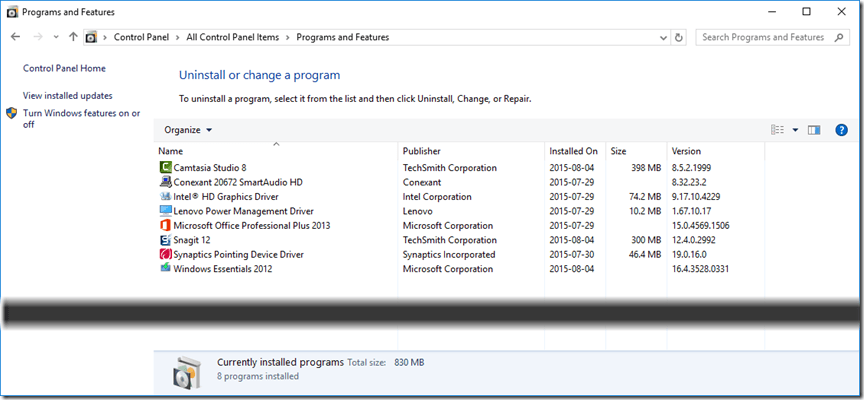The image size is (864, 400).
Task: Sort programs by Installed On column
Action: pyautogui.click(x=573, y=151)
